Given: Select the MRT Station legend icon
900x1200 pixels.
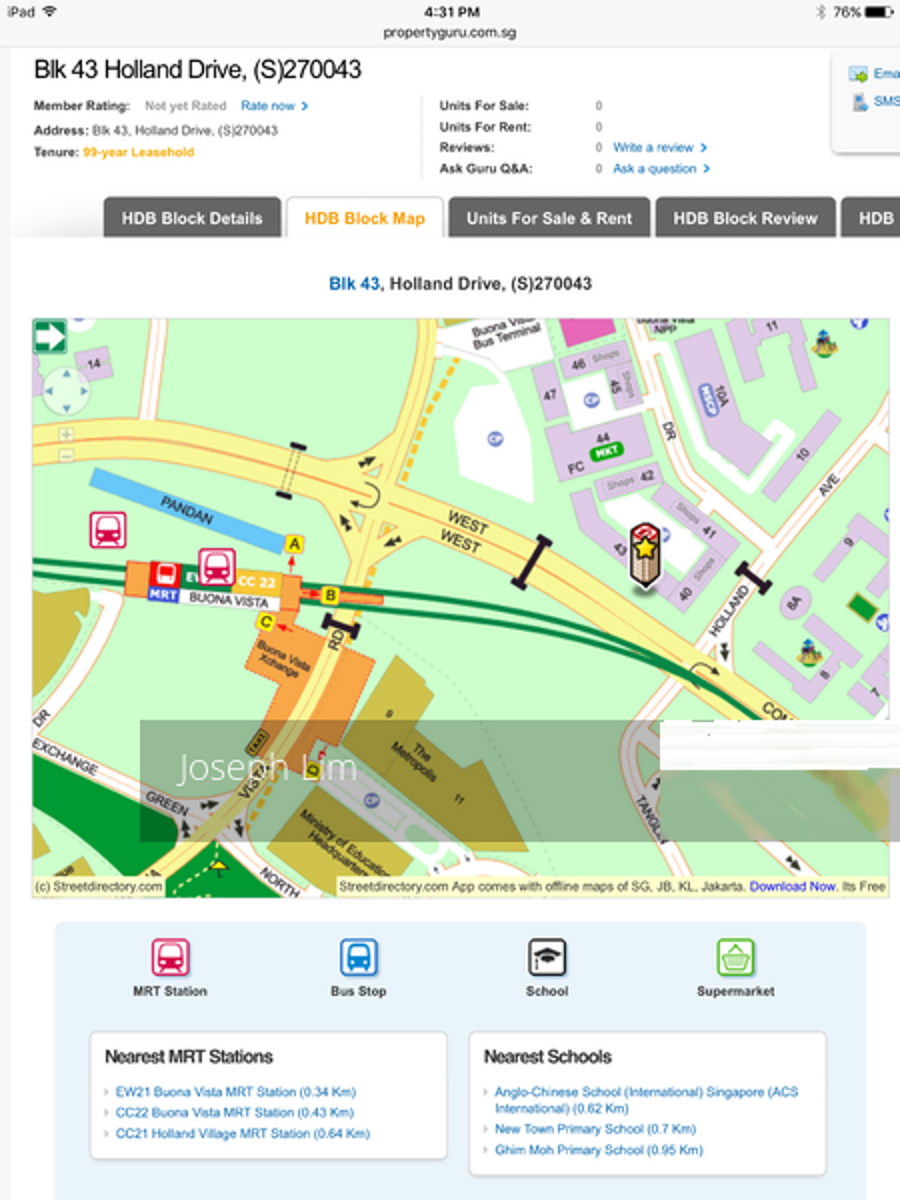Looking at the screenshot, I should (x=170, y=958).
